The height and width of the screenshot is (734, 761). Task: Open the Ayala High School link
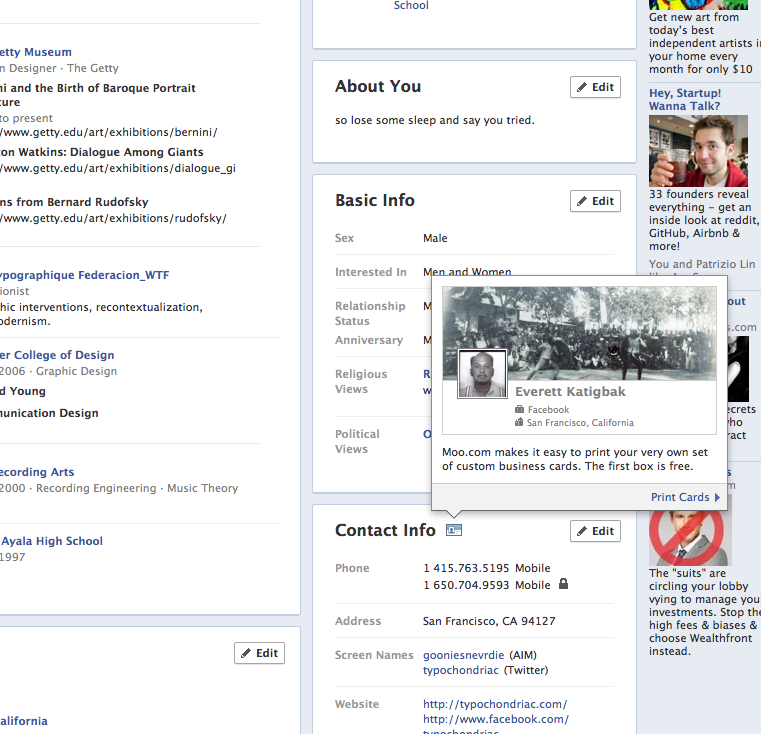[x=51, y=541]
